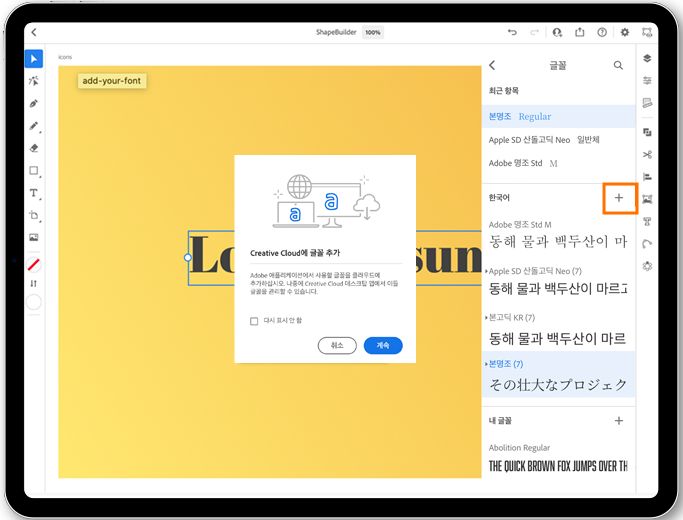Select recent font Apple SD 산돌고딕 Neo 일반체
The width and height of the screenshot is (683, 520).
pos(558,140)
